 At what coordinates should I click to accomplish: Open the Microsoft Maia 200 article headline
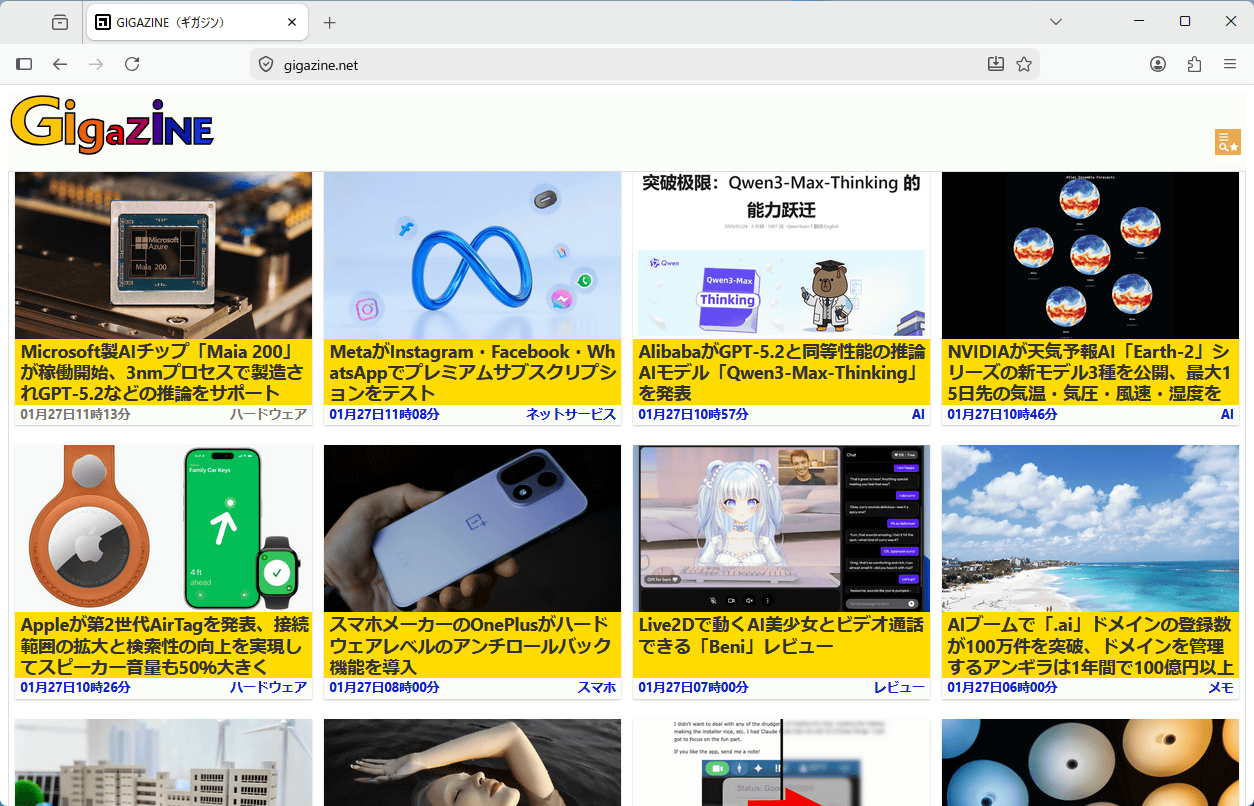coord(160,372)
